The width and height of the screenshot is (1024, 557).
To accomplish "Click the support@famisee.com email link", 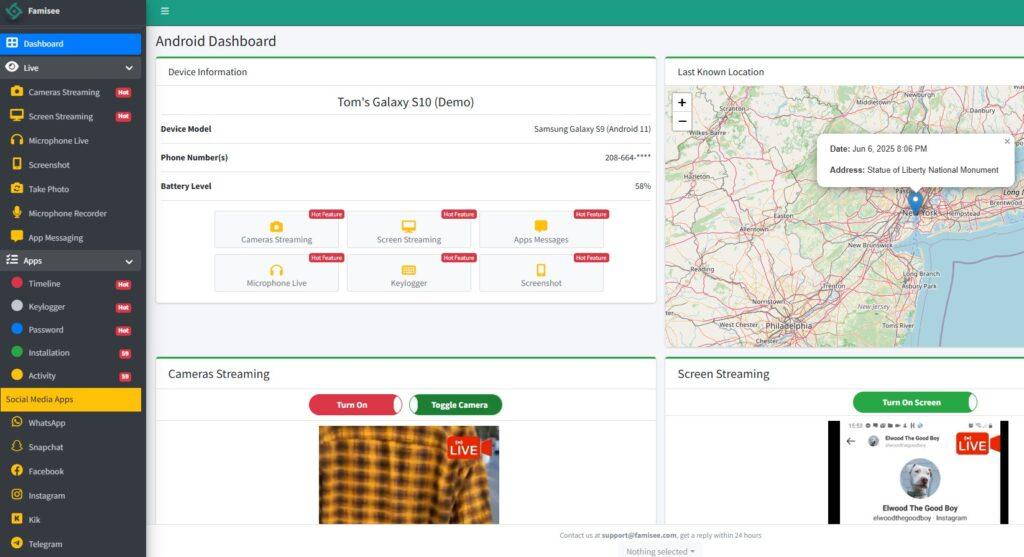I will pos(639,535).
